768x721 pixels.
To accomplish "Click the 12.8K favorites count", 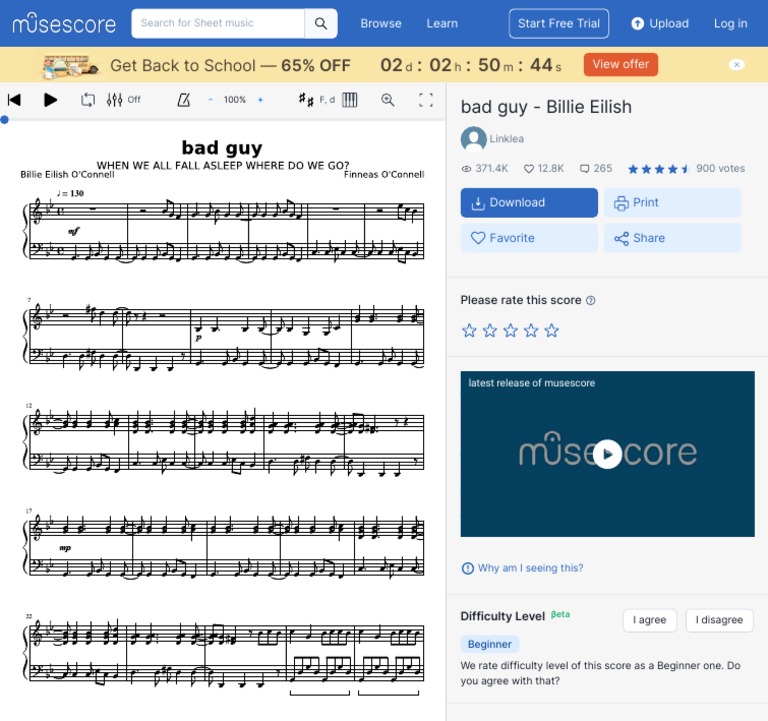I will [544, 168].
